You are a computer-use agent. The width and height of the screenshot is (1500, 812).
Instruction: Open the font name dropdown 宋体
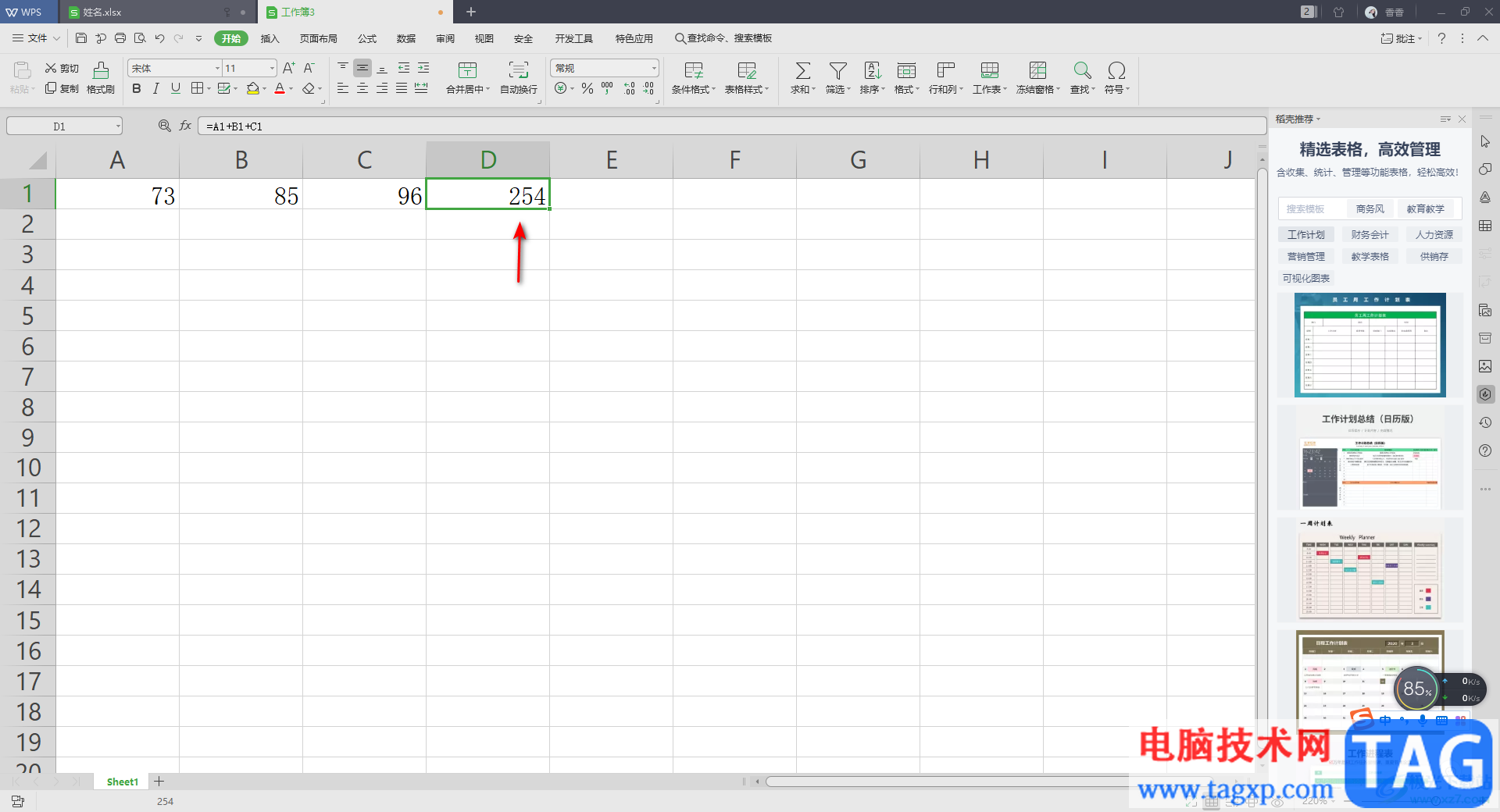pyautogui.click(x=217, y=68)
